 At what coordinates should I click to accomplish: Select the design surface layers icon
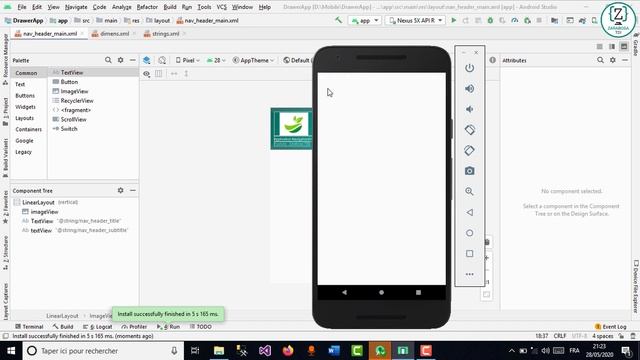point(147,60)
